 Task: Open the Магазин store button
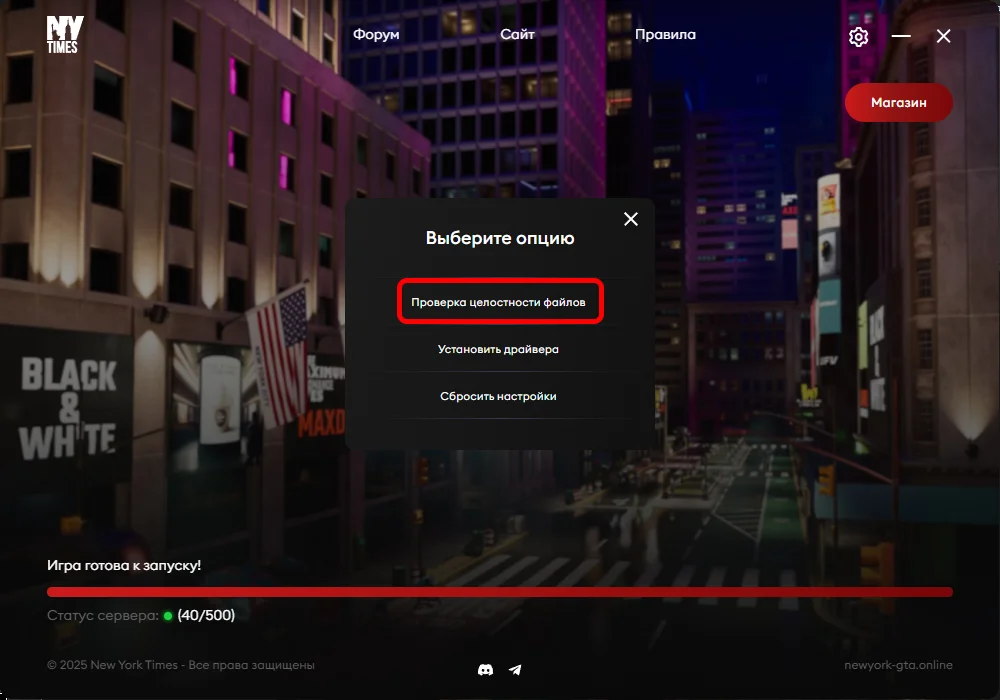point(898,102)
